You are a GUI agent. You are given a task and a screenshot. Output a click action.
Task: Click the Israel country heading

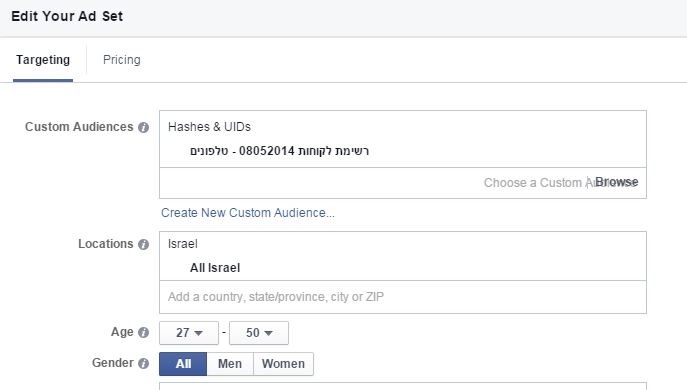pyautogui.click(x=183, y=244)
